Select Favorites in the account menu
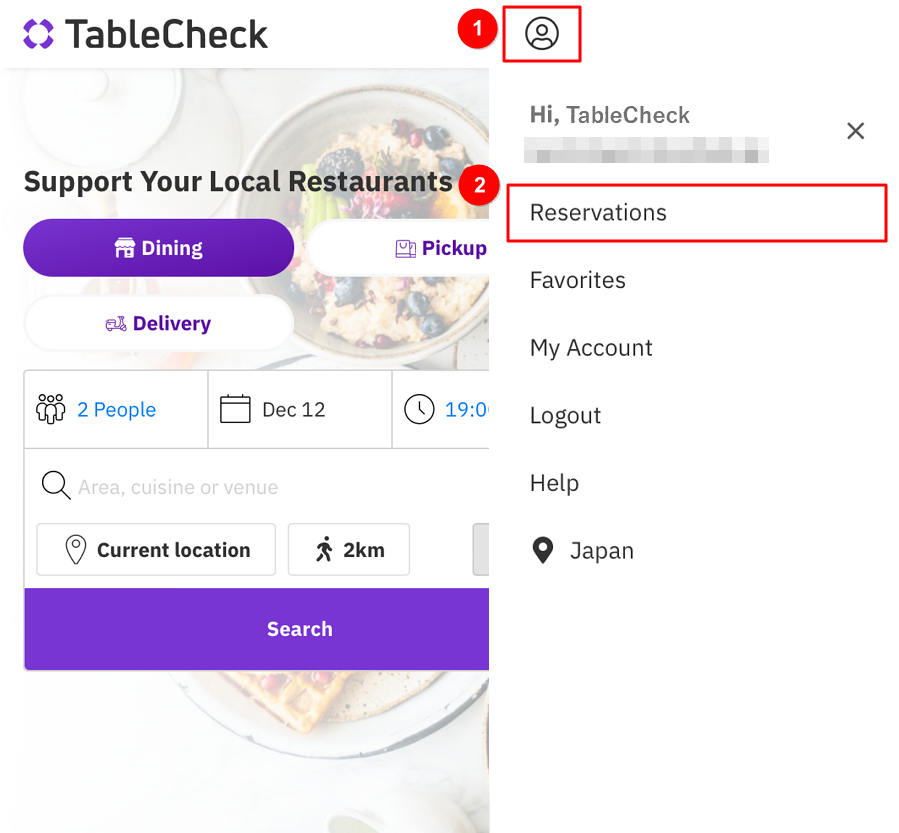Image resolution: width=899 pixels, height=833 pixels. [x=577, y=280]
